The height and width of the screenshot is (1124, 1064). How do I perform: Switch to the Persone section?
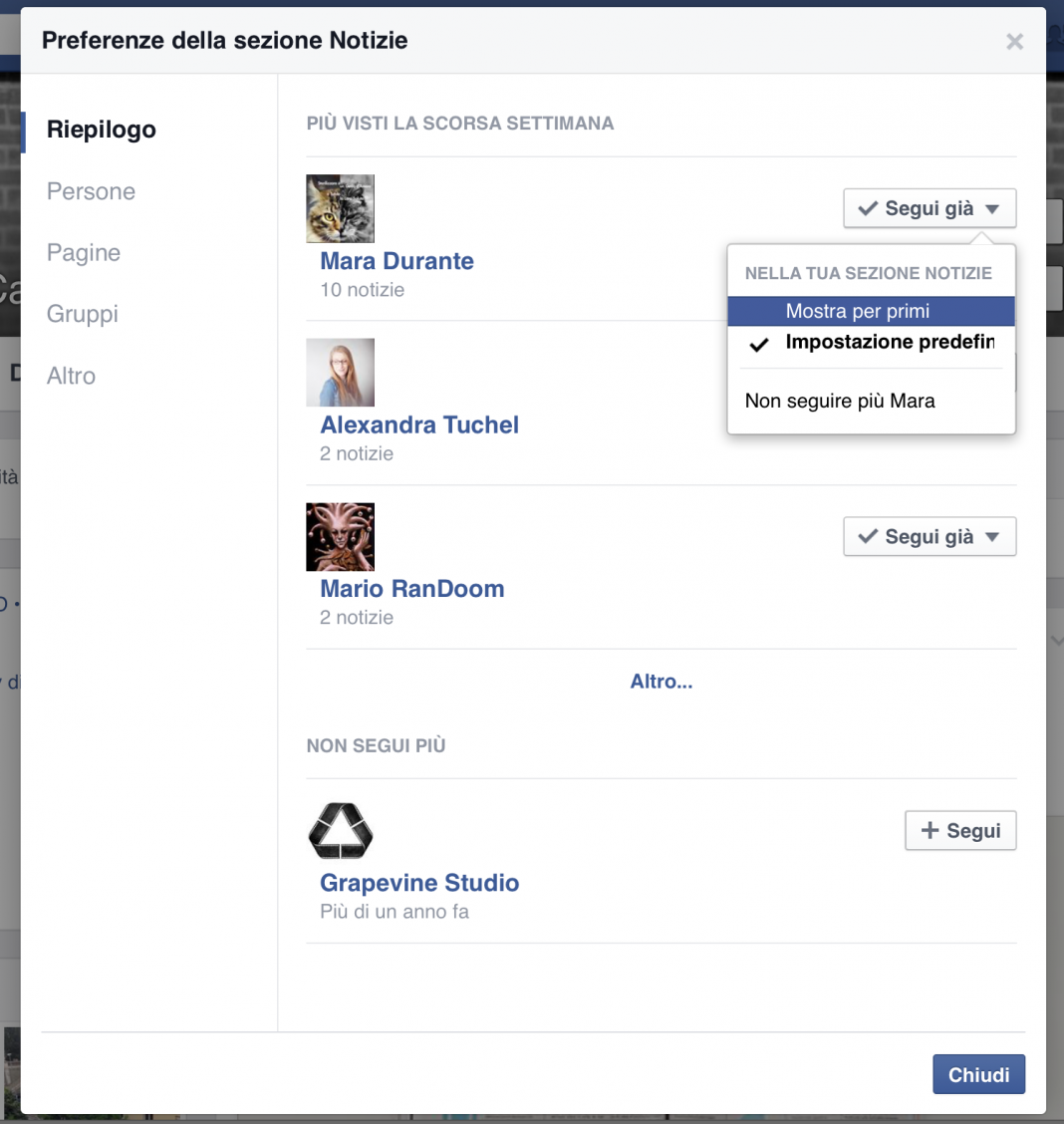tap(91, 191)
